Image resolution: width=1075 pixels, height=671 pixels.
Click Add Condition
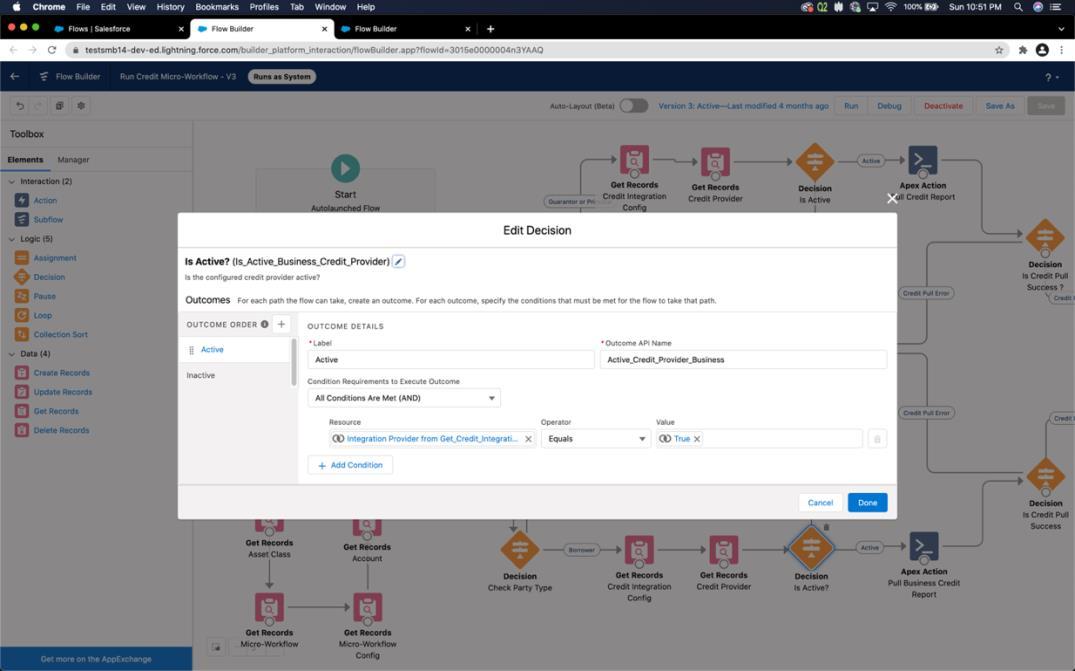point(350,465)
